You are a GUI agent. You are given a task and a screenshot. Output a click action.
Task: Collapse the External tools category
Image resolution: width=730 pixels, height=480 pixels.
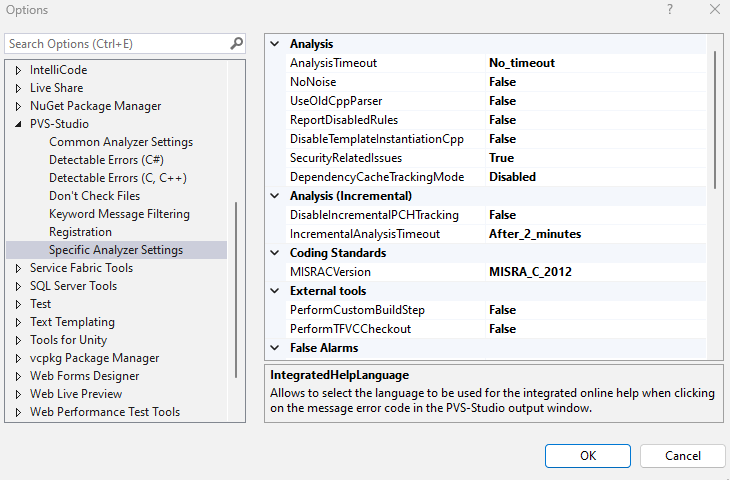275,291
